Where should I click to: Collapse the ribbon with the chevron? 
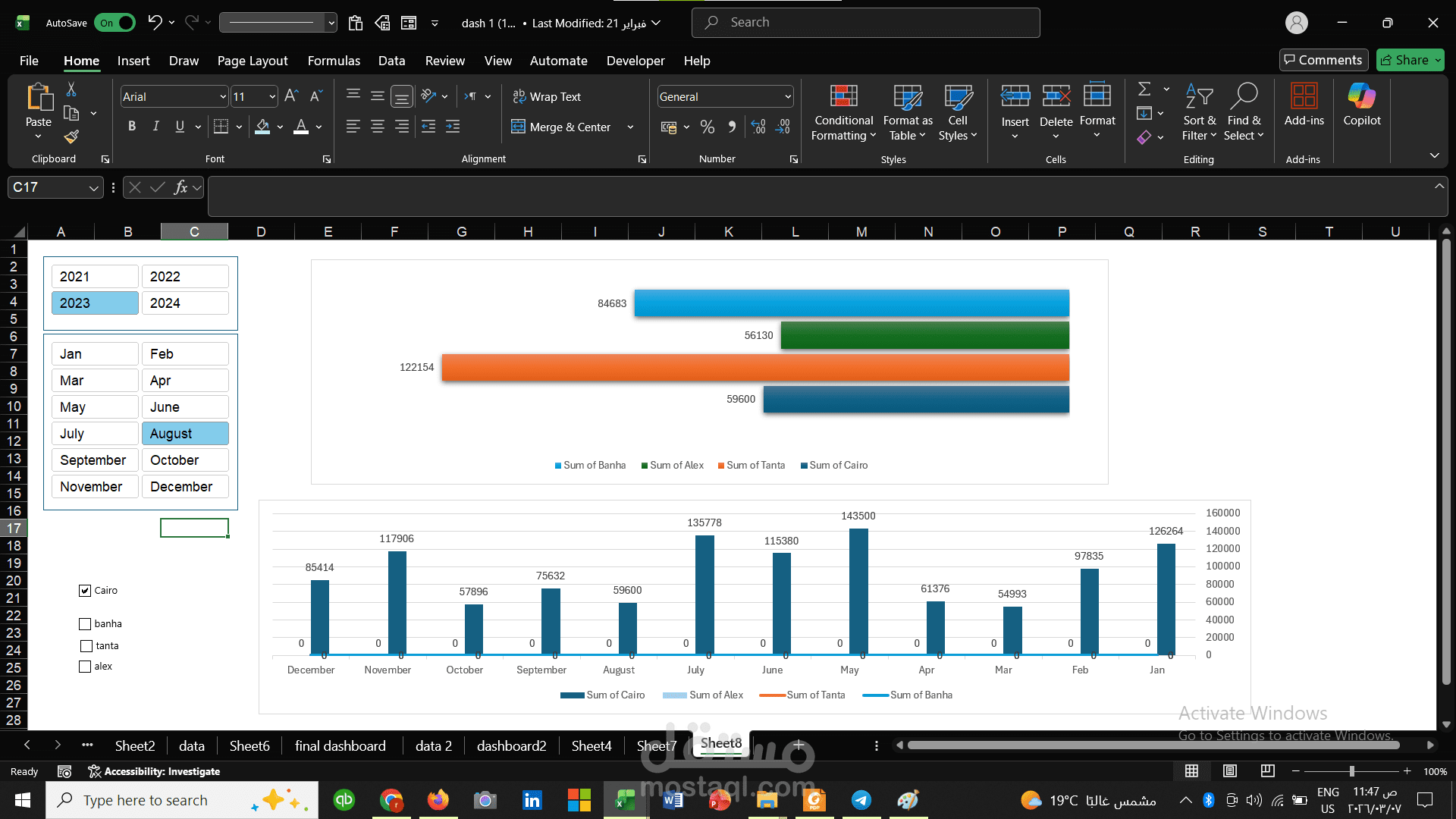click(x=1434, y=155)
